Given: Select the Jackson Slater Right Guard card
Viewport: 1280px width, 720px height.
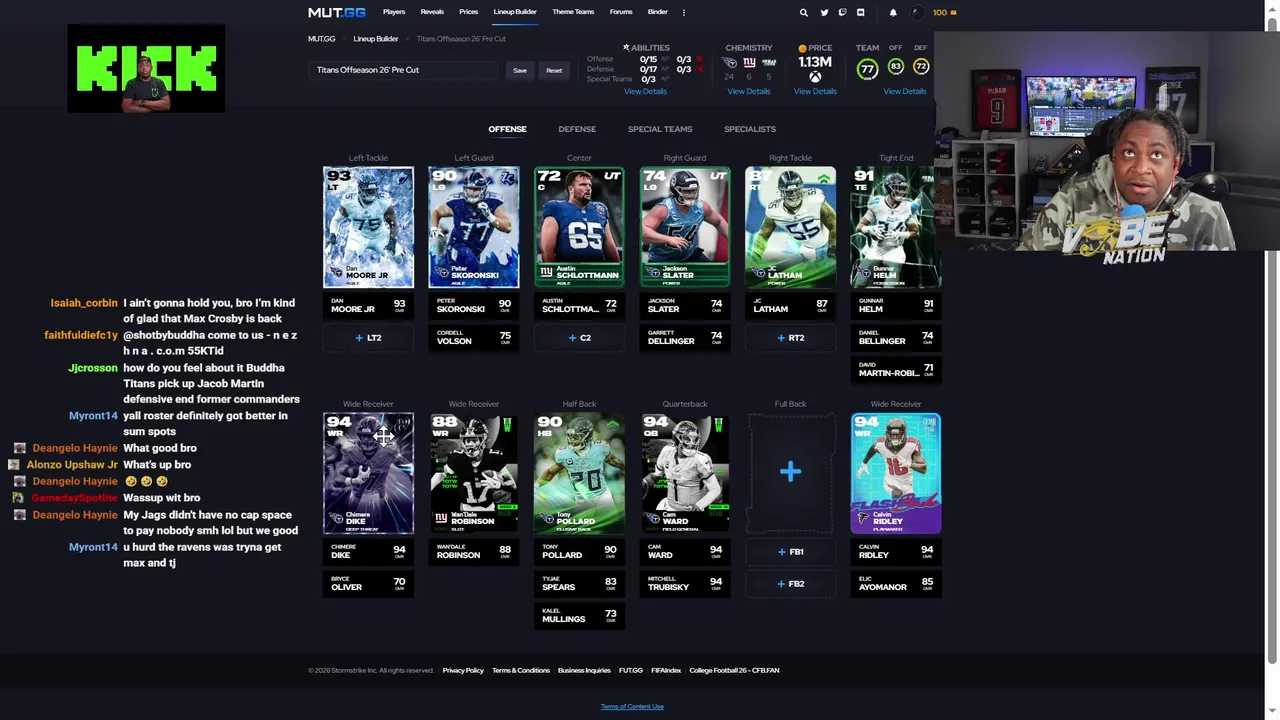Looking at the screenshot, I should click(x=685, y=227).
